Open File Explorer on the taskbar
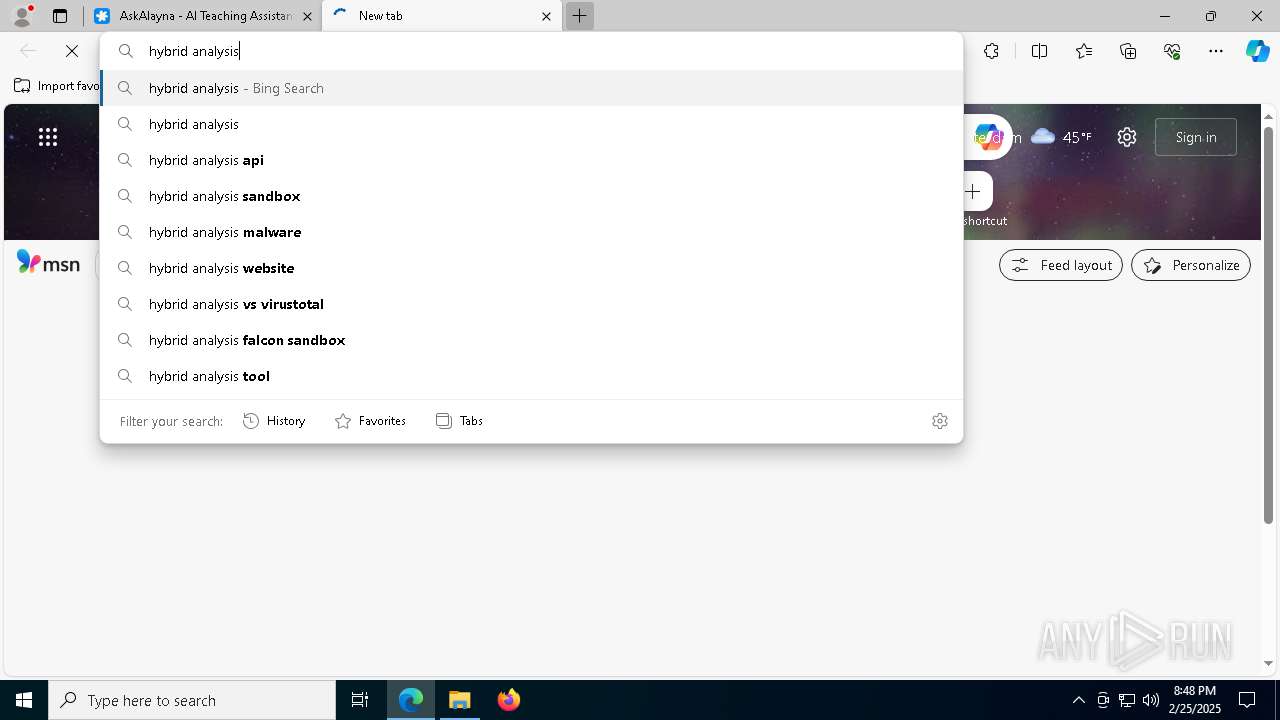1280x720 pixels. [460, 700]
